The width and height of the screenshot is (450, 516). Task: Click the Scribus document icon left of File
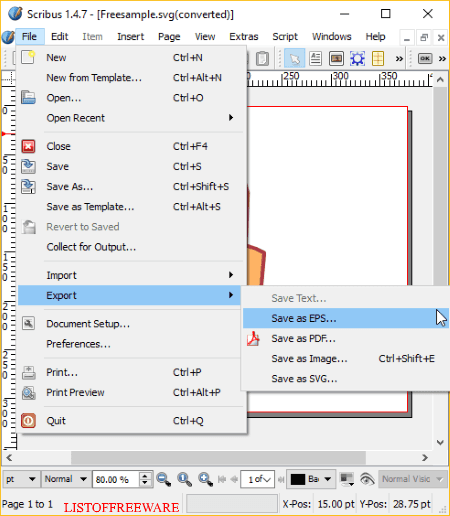[7, 37]
